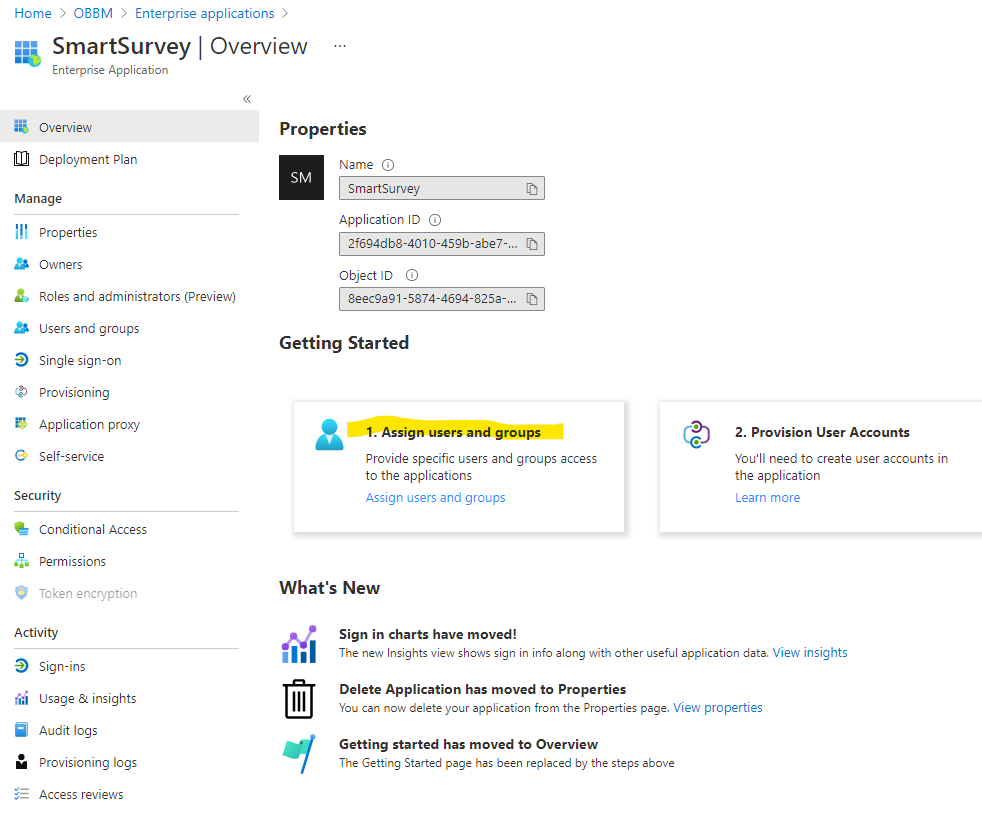Go to Home in the breadcrumb
The image size is (982, 837).
[33, 13]
